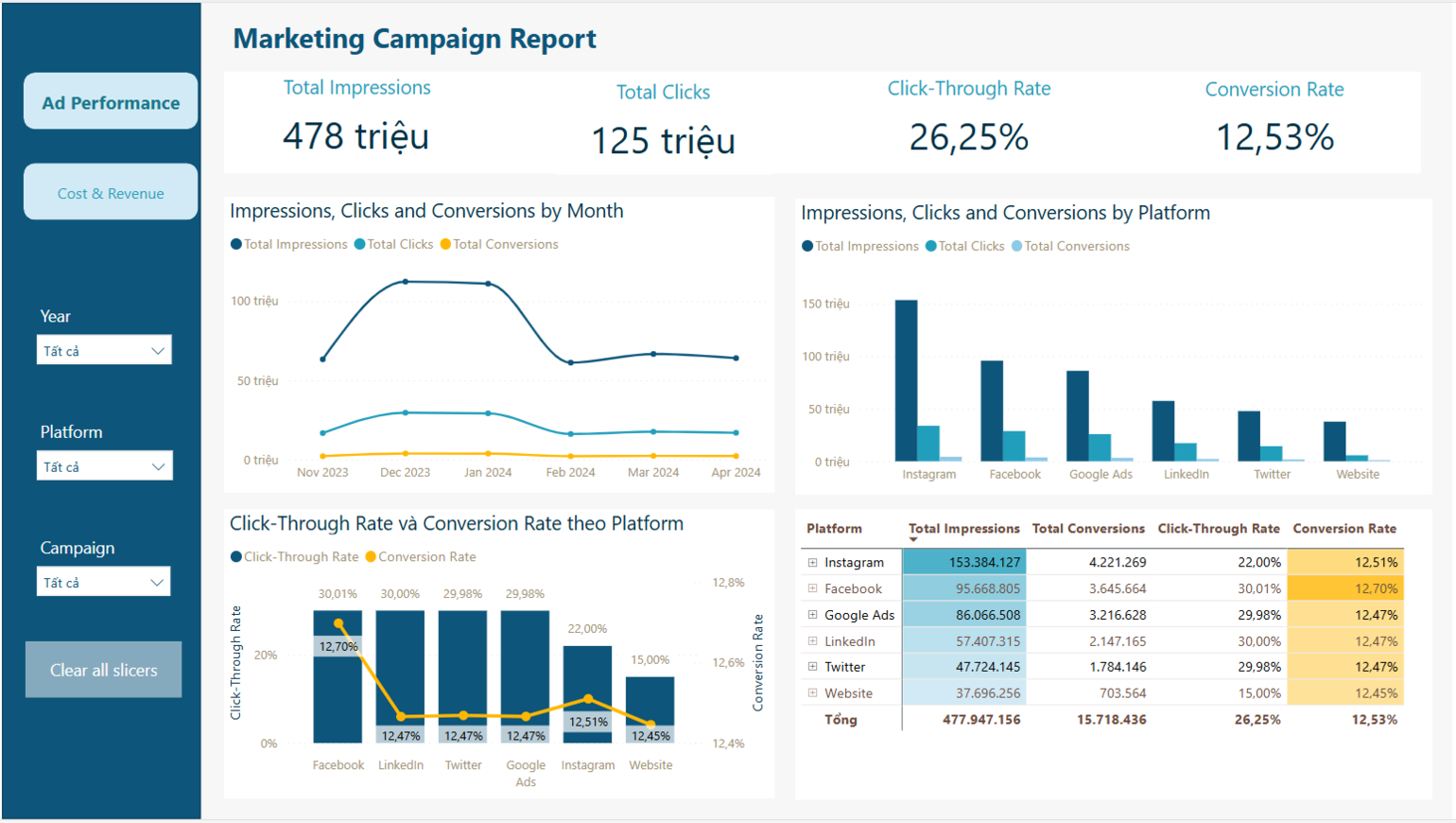Switch to Cost & Revenue page

point(111,193)
